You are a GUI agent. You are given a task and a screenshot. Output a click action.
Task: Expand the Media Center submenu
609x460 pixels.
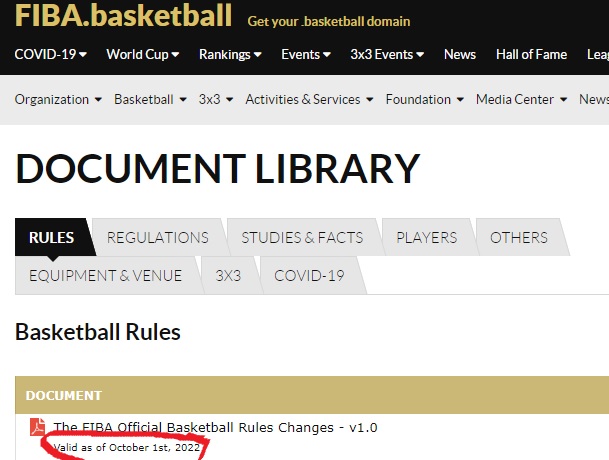[521, 99]
